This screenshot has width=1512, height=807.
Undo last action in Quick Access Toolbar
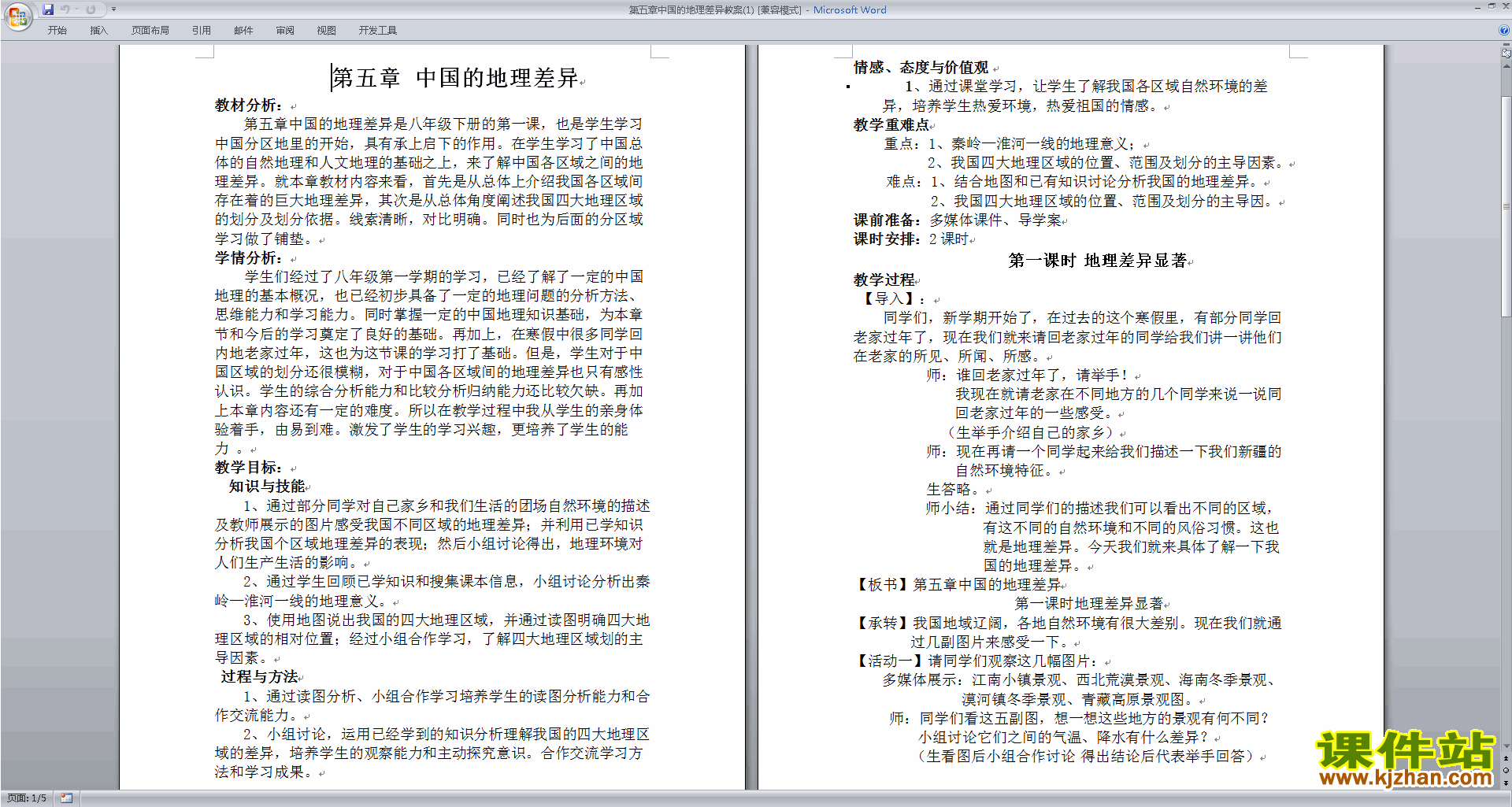pyautogui.click(x=65, y=9)
